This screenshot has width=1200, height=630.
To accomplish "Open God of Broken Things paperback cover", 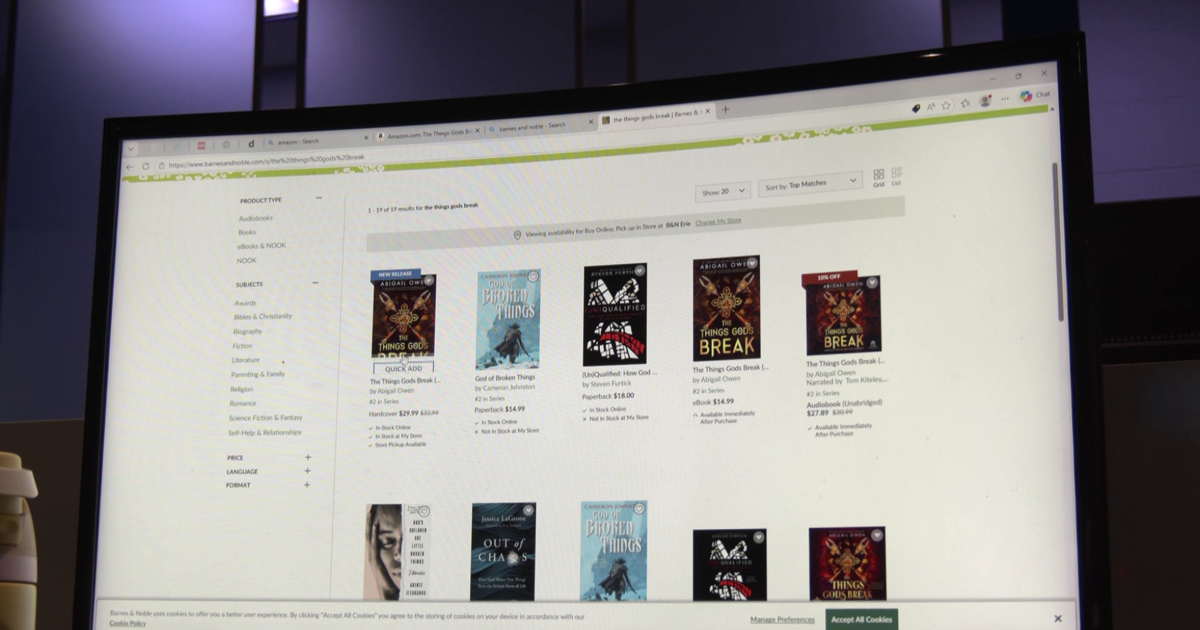I will (507, 319).
